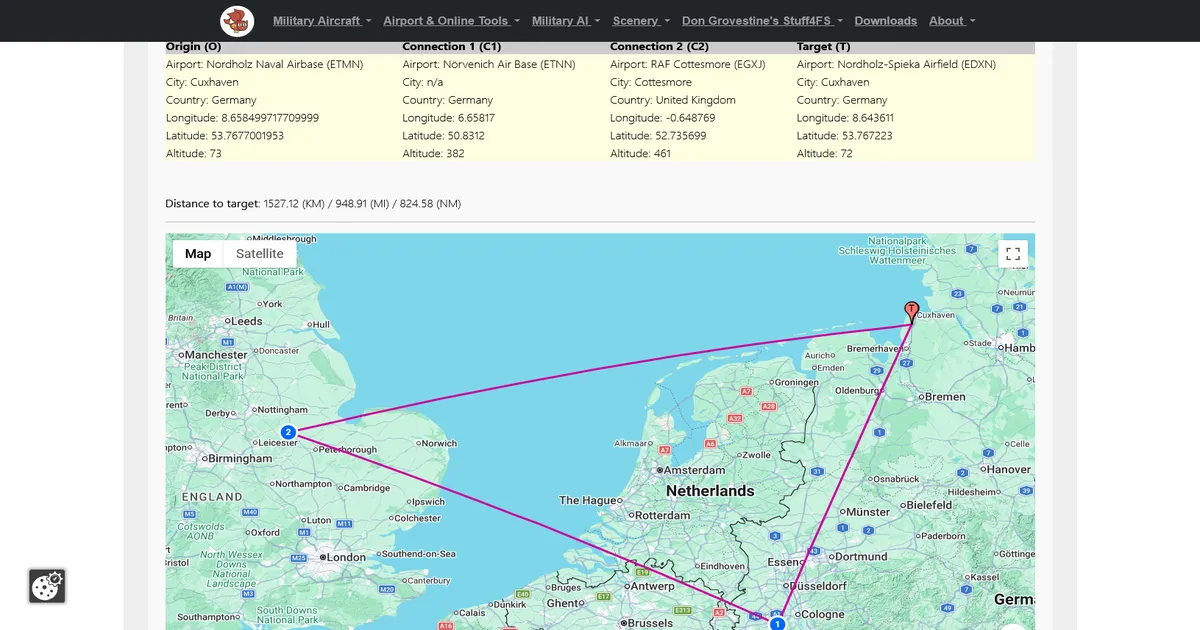The height and width of the screenshot is (630, 1200).
Task: Click the Manchester label on the map
Action: [x=216, y=355]
